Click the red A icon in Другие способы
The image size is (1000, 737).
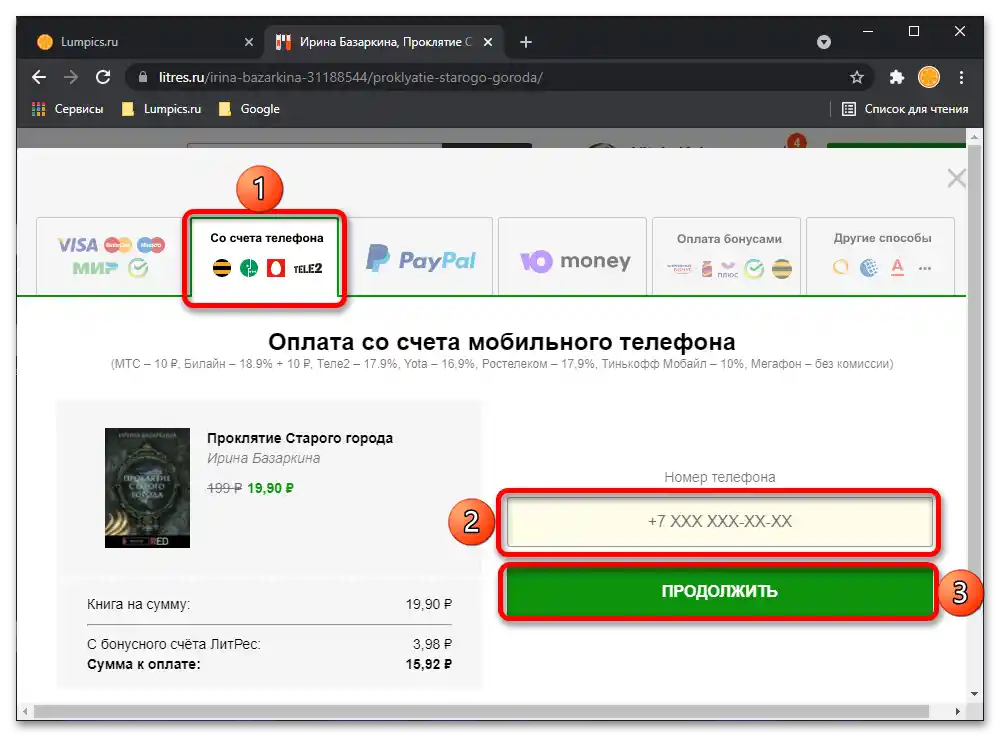[x=897, y=268]
